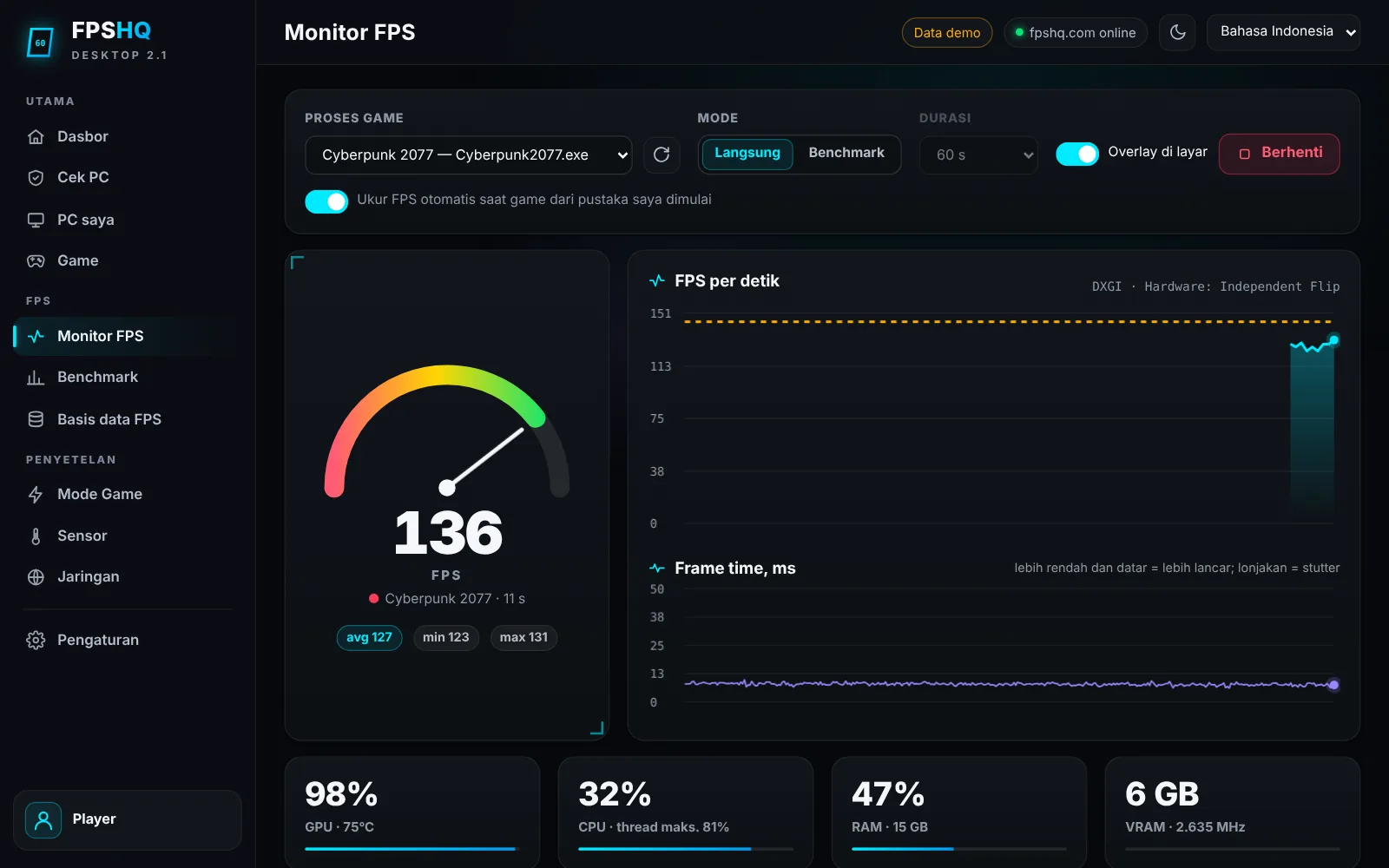Click the 136 FPS gauge reading
Viewport: 1389px width, 868px height.
point(448,532)
